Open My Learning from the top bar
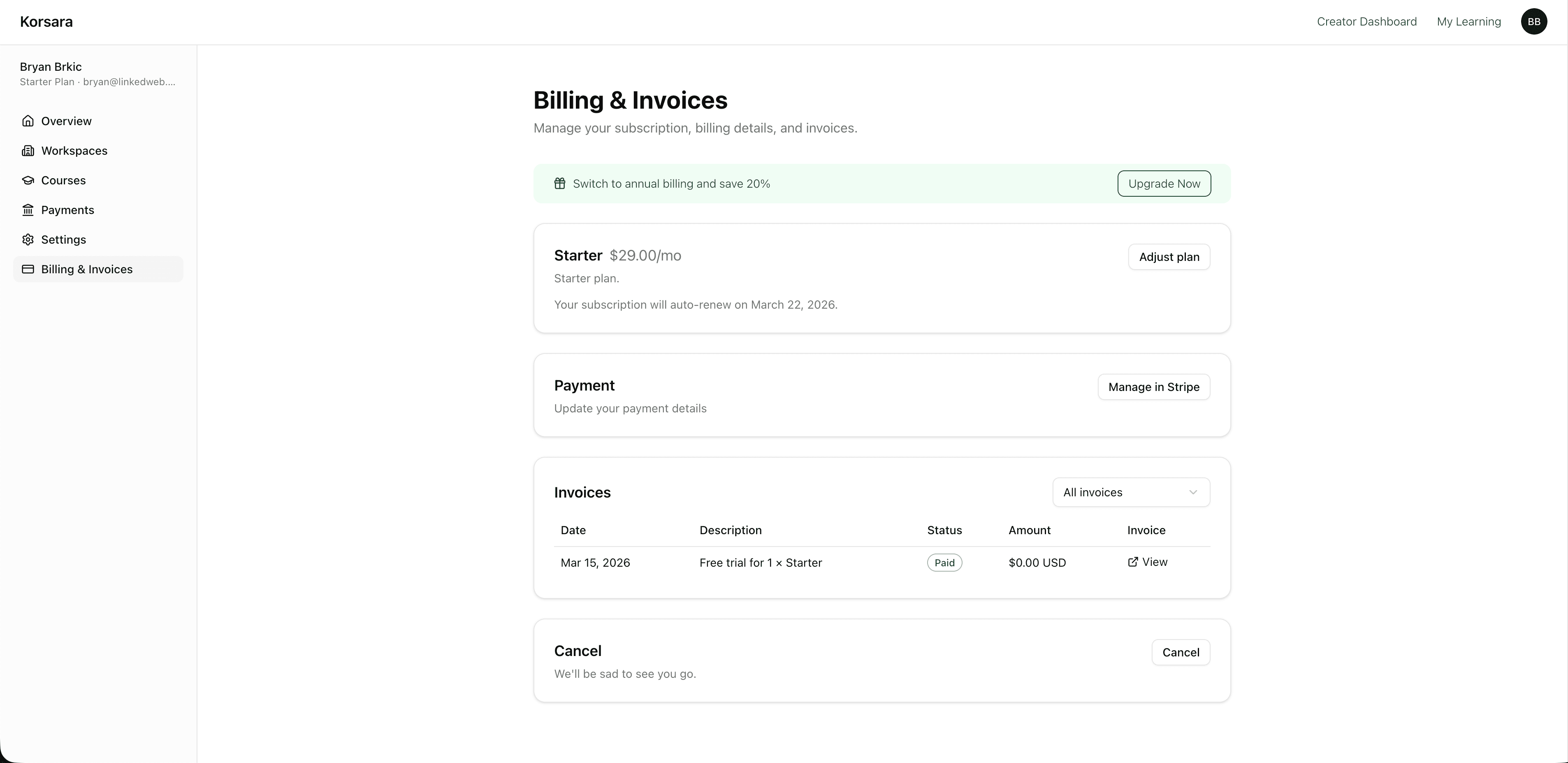Image resolution: width=1568 pixels, height=763 pixels. (x=1469, y=21)
